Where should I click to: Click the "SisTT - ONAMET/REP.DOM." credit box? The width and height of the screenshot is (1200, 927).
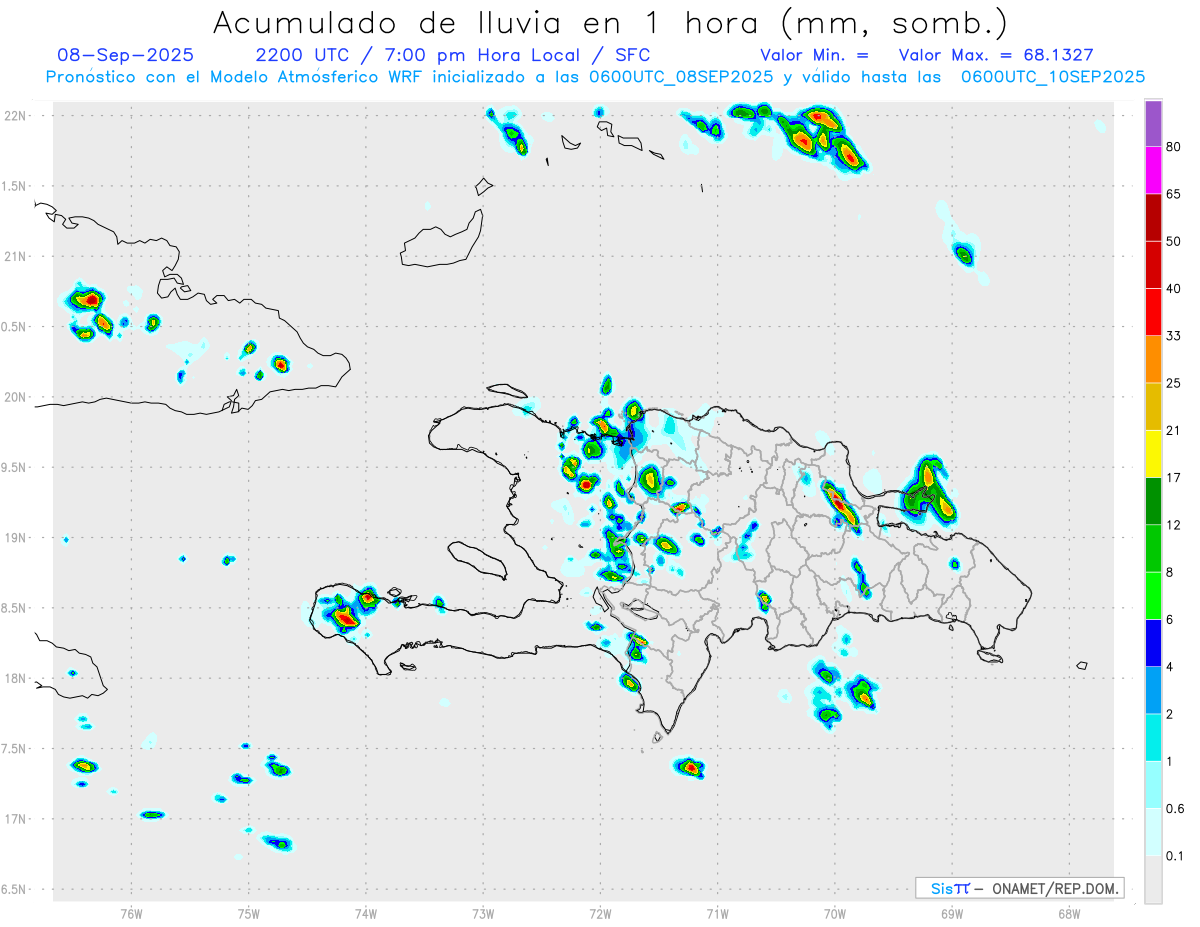click(x=1020, y=888)
